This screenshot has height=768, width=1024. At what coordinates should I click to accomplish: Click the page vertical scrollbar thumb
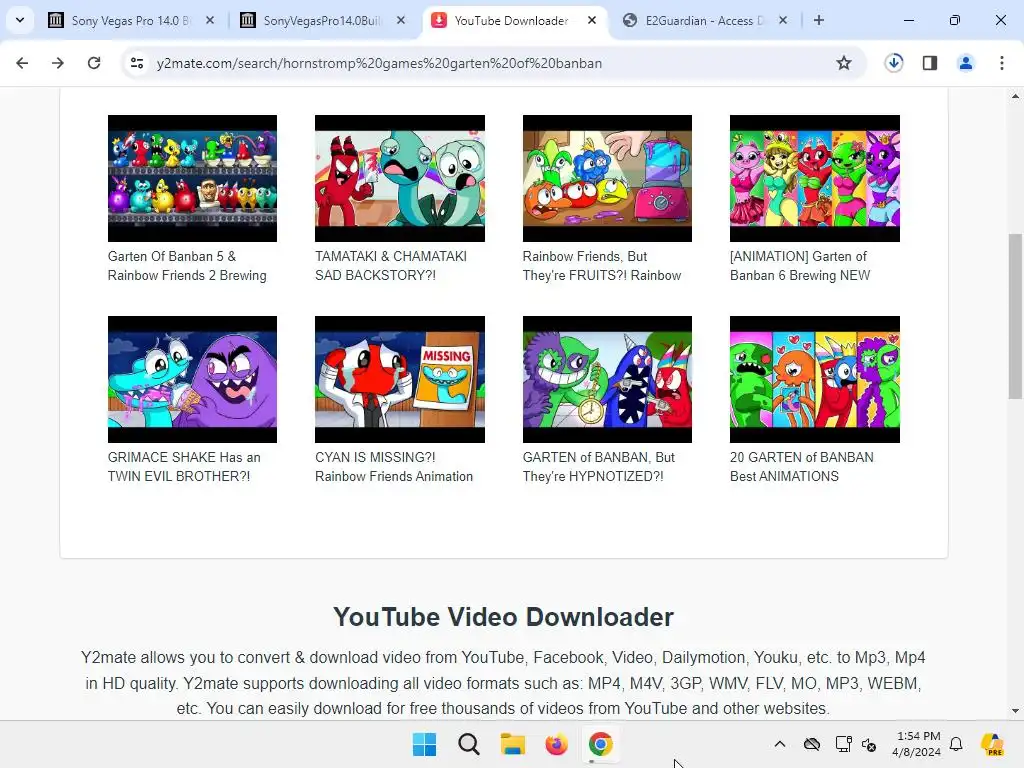[1015, 316]
